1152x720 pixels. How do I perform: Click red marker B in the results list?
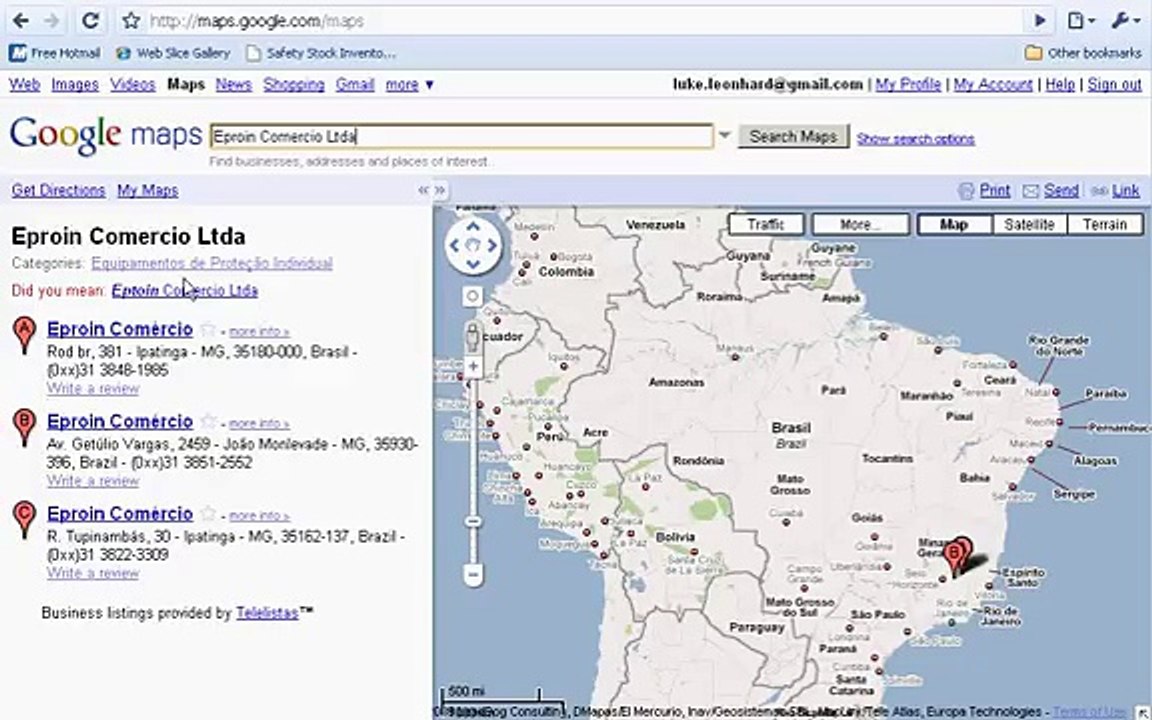pos(24,427)
